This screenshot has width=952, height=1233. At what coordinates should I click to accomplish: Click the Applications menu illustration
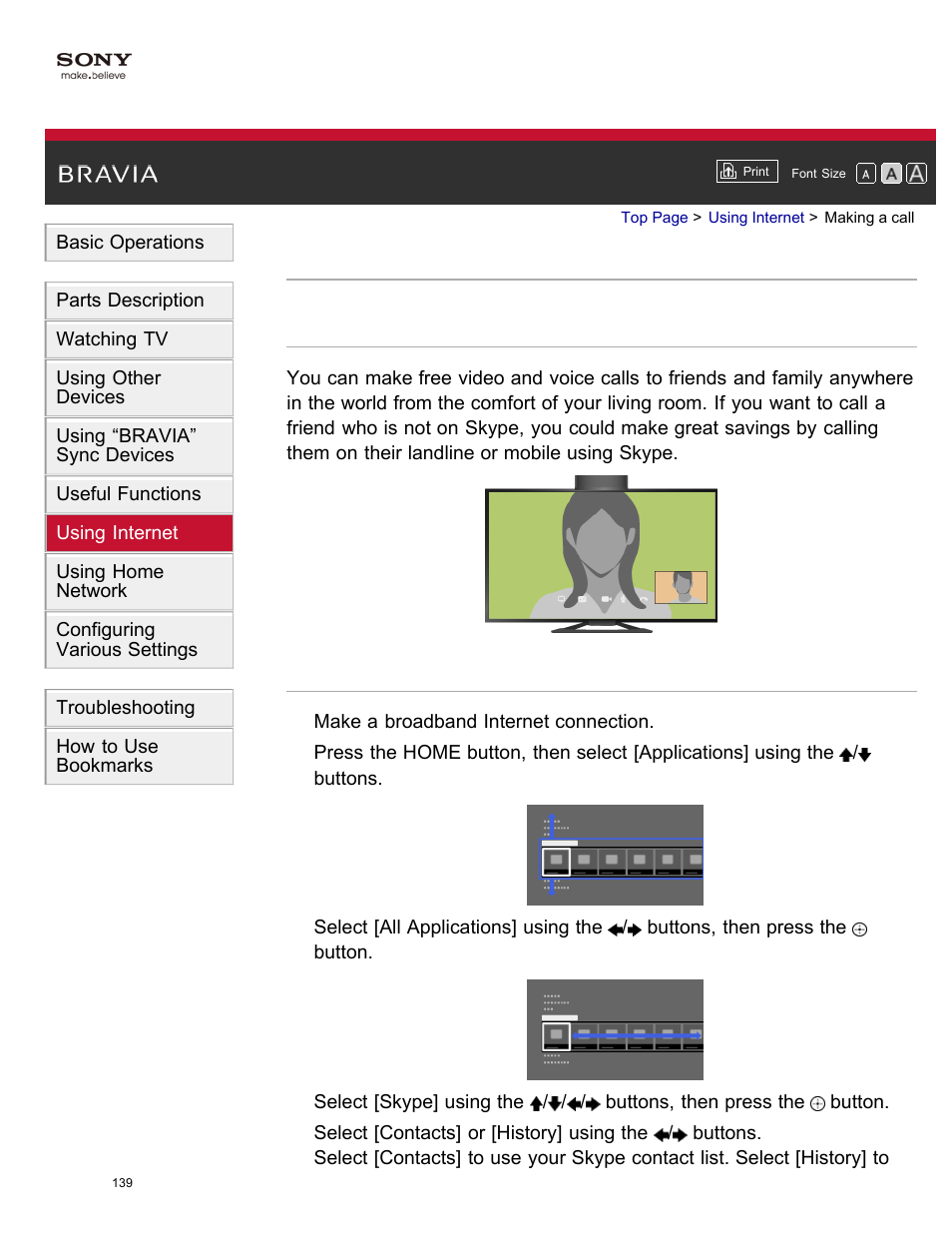[x=615, y=855]
